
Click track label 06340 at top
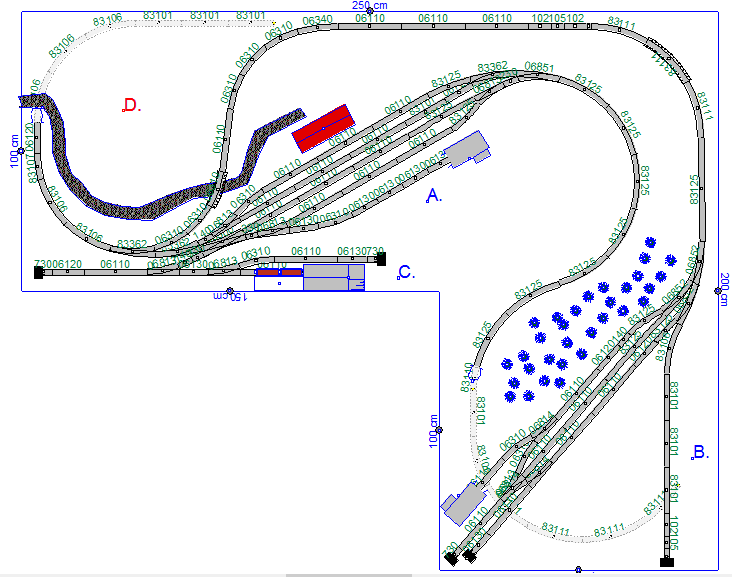(317, 20)
